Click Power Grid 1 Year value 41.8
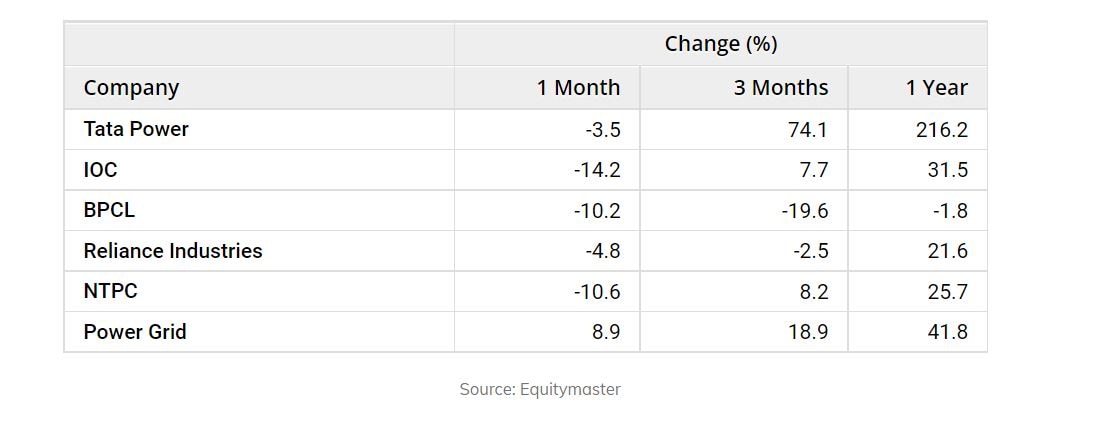 947,332
